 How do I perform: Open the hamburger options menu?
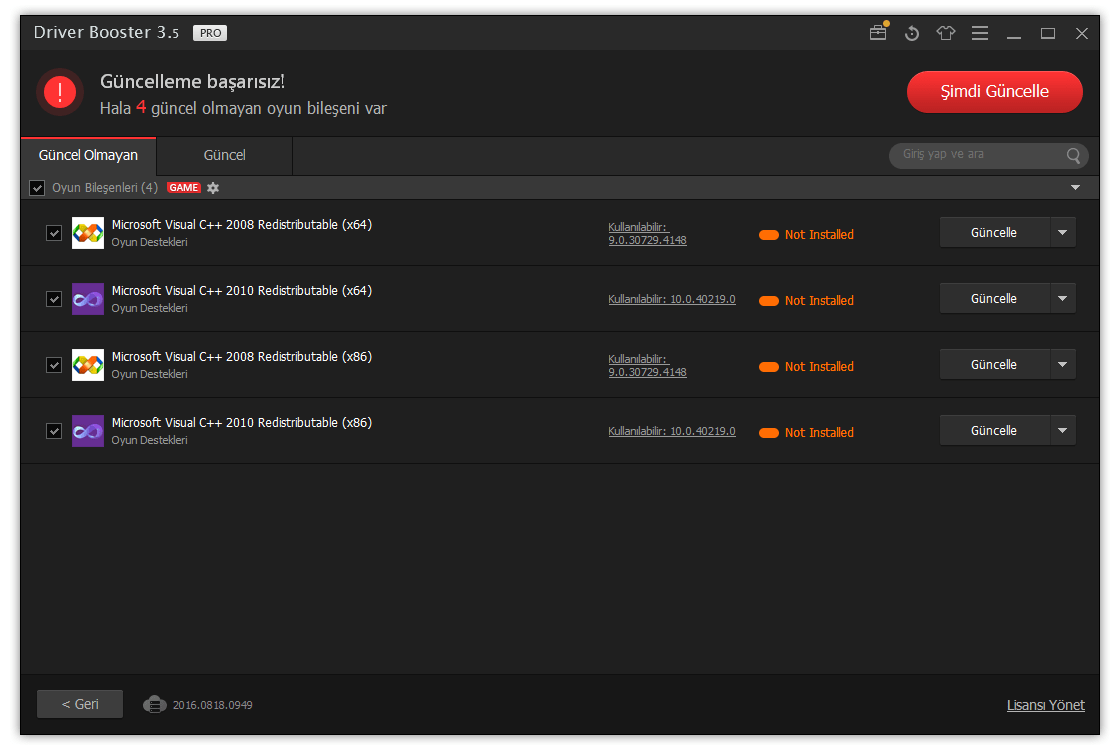(x=980, y=33)
